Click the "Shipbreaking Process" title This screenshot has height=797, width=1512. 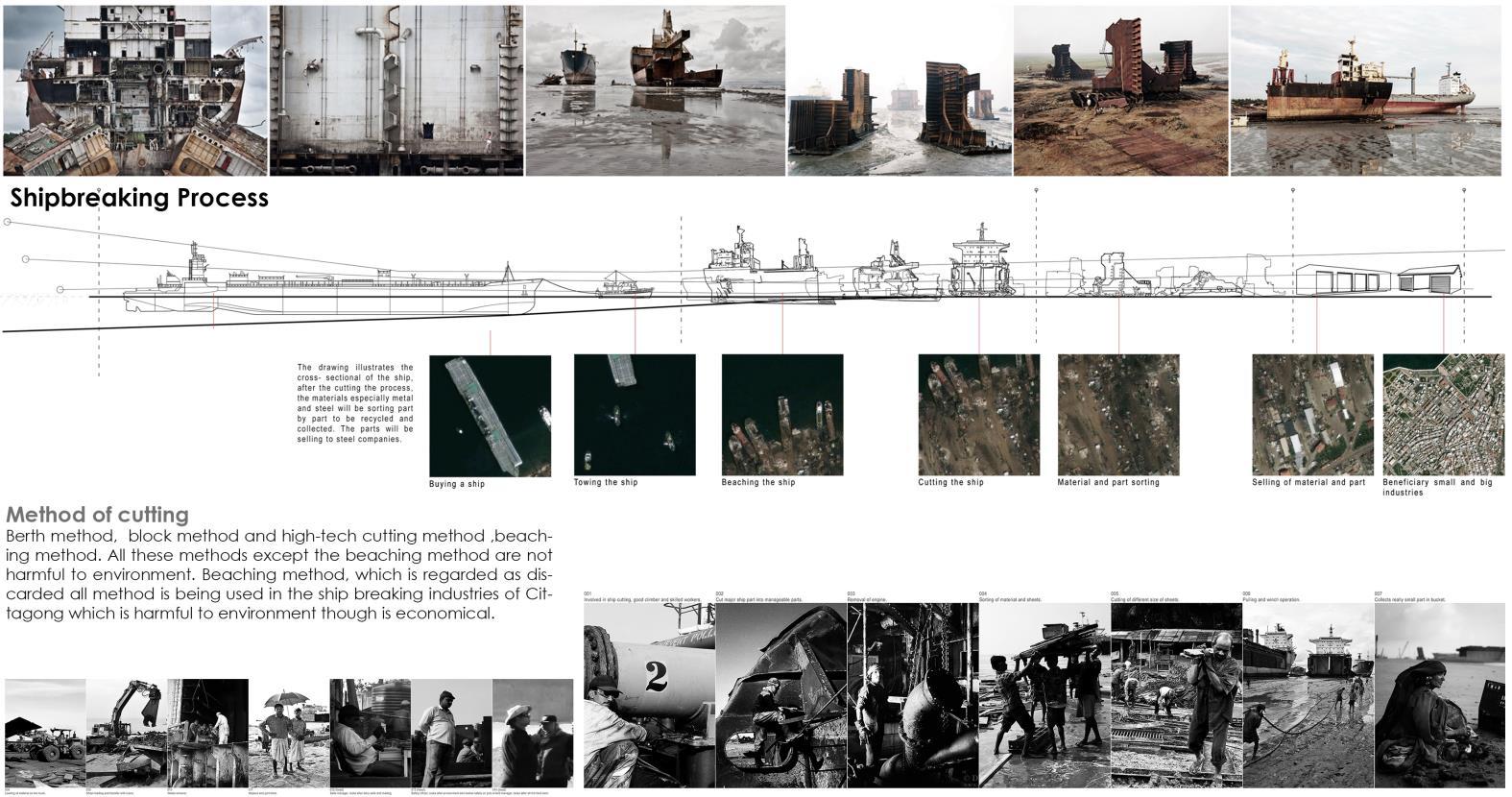pos(139,198)
